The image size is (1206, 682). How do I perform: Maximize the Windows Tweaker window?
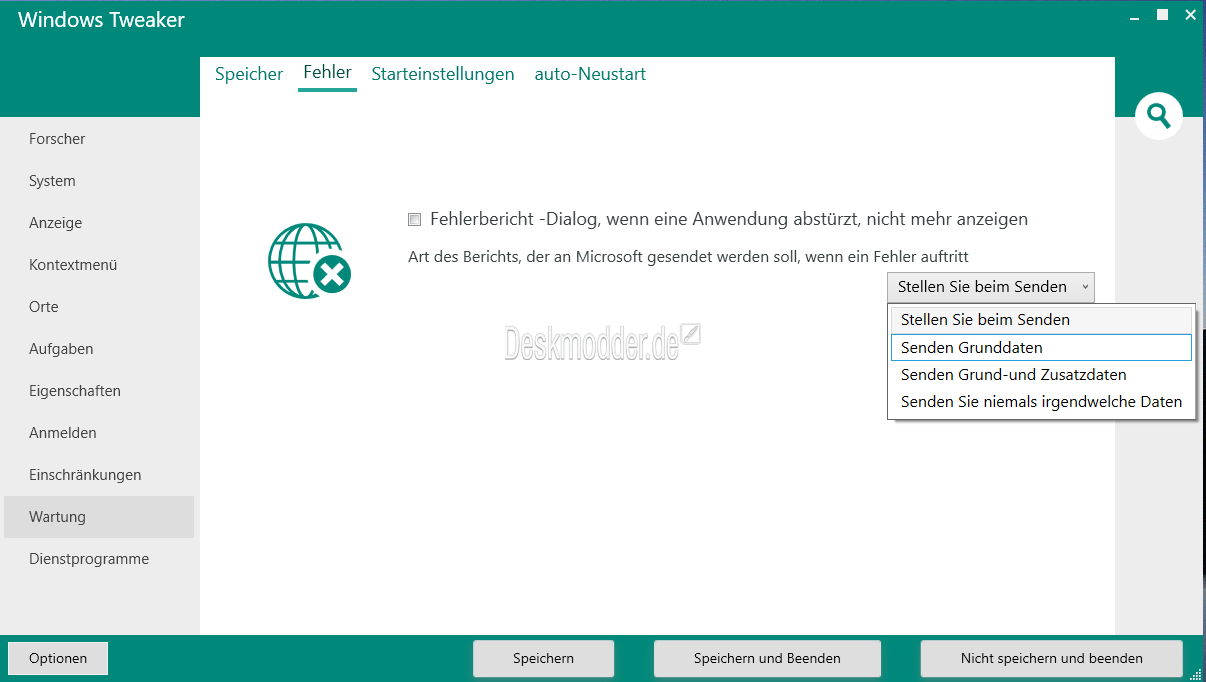click(x=1162, y=15)
